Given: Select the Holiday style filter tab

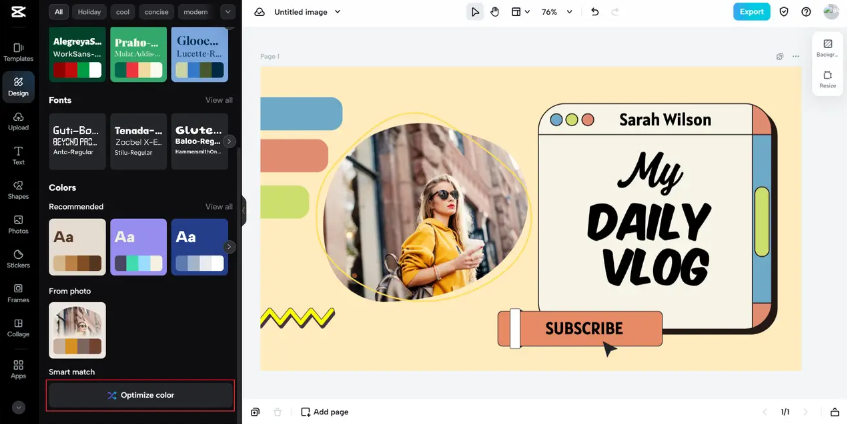Looking at the screenshot, I should [x=89, y=12].
